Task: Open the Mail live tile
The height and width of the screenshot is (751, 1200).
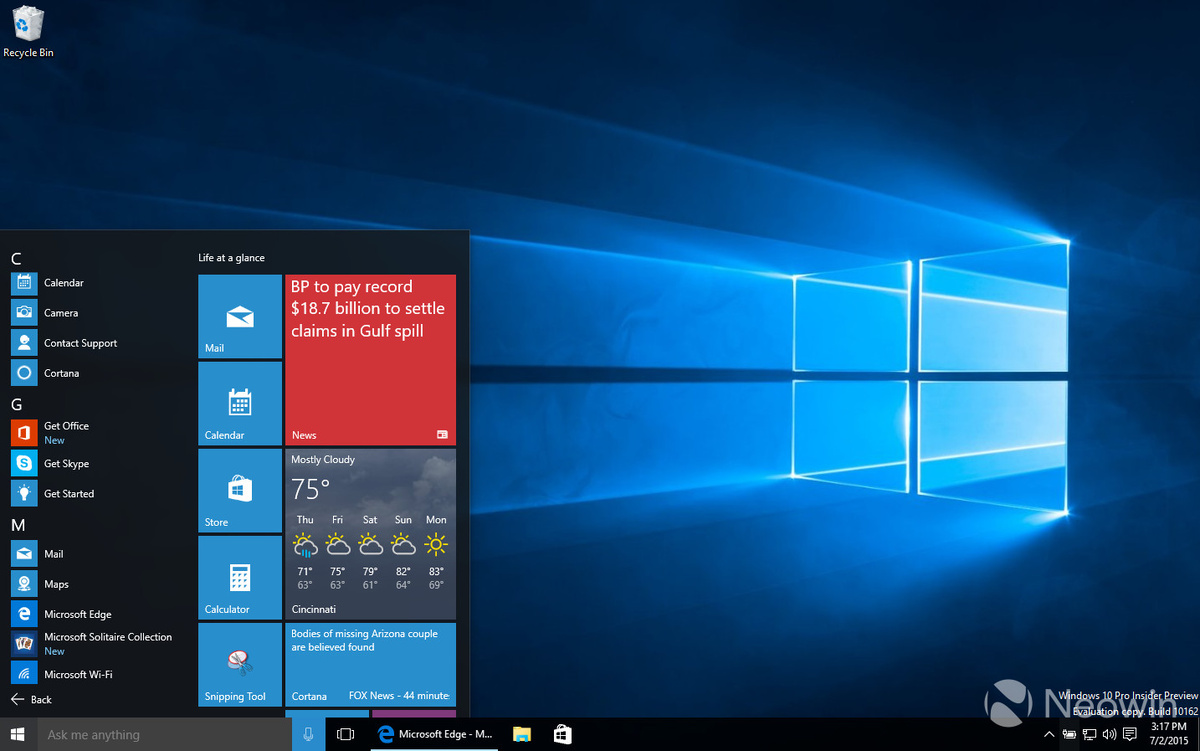Action: [240, 316]
